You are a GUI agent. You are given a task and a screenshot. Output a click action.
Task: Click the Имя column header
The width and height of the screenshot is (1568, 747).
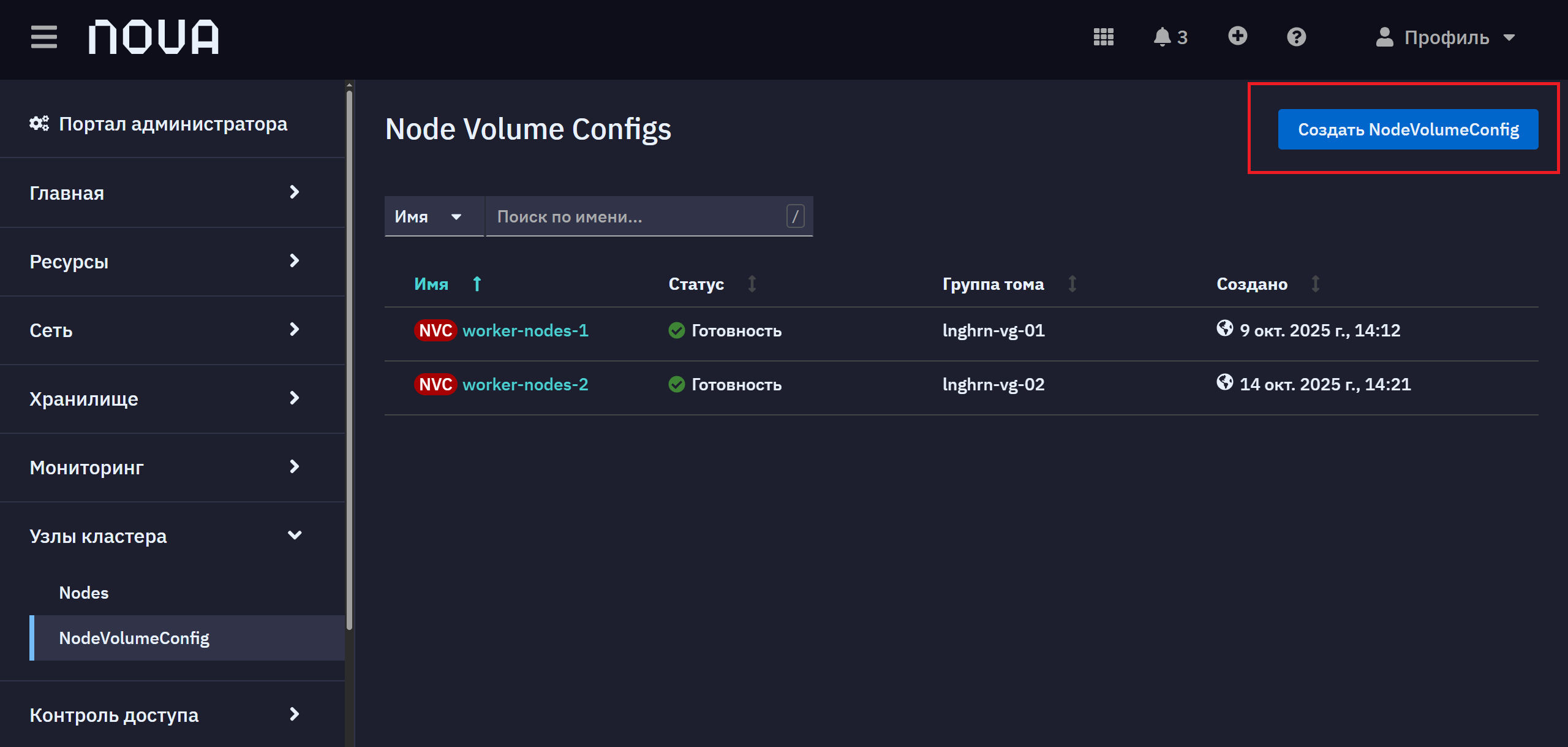(431, 284)
